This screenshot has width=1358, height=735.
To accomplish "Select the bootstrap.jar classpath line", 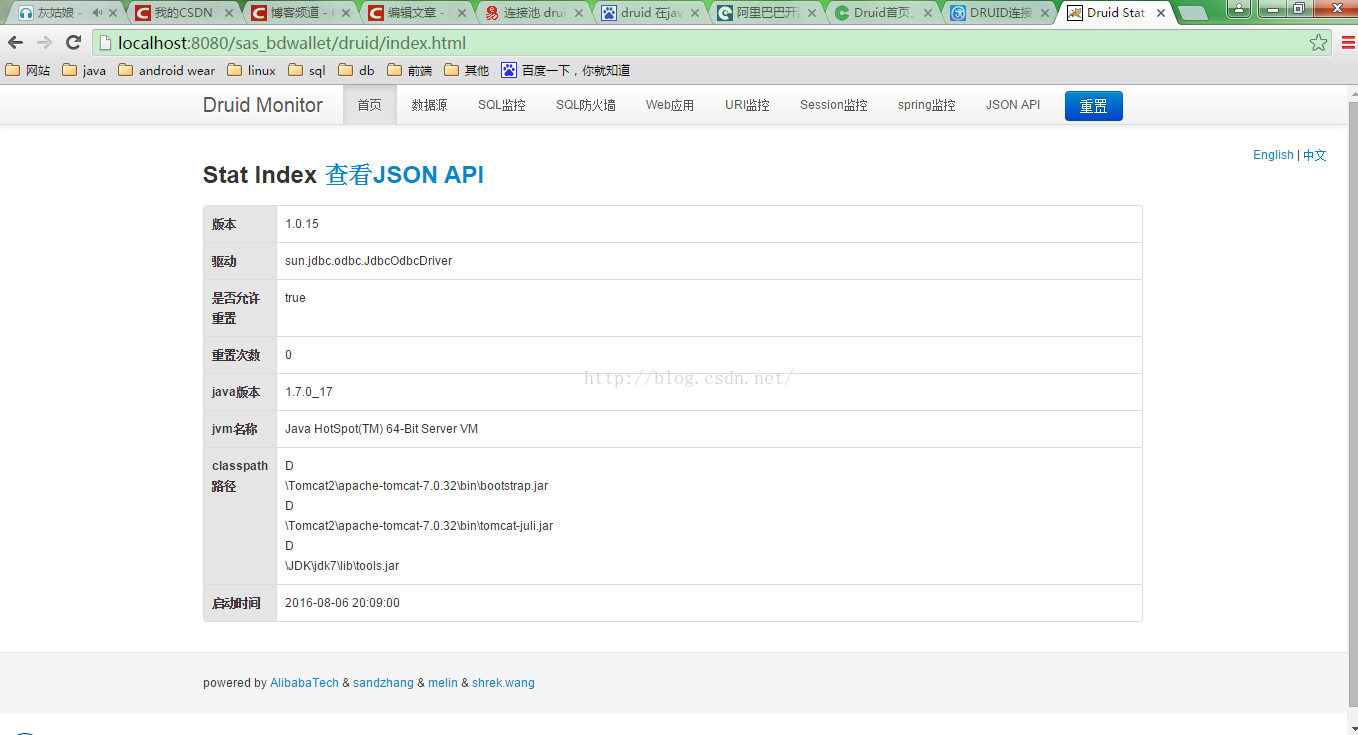I will (417, 486).
